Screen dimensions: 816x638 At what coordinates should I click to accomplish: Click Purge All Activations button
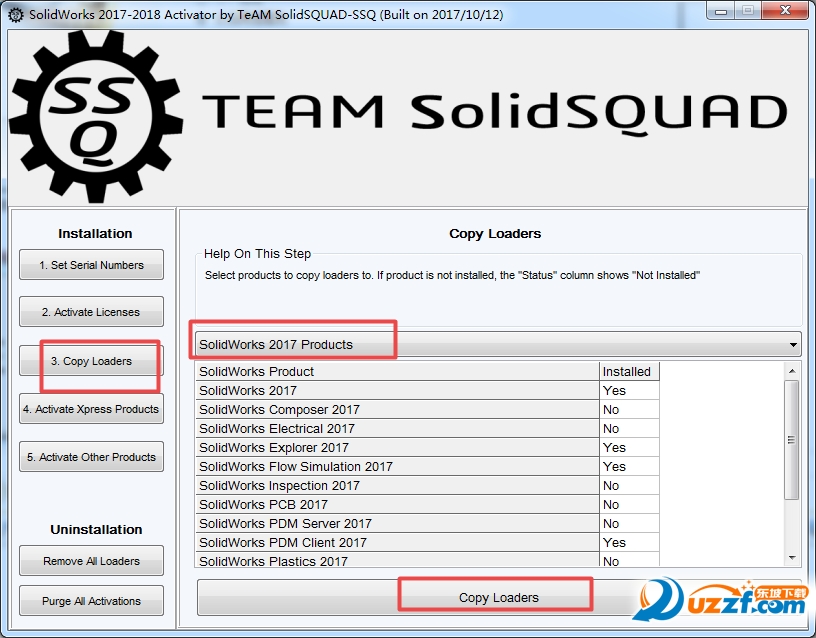pos(91,601)
